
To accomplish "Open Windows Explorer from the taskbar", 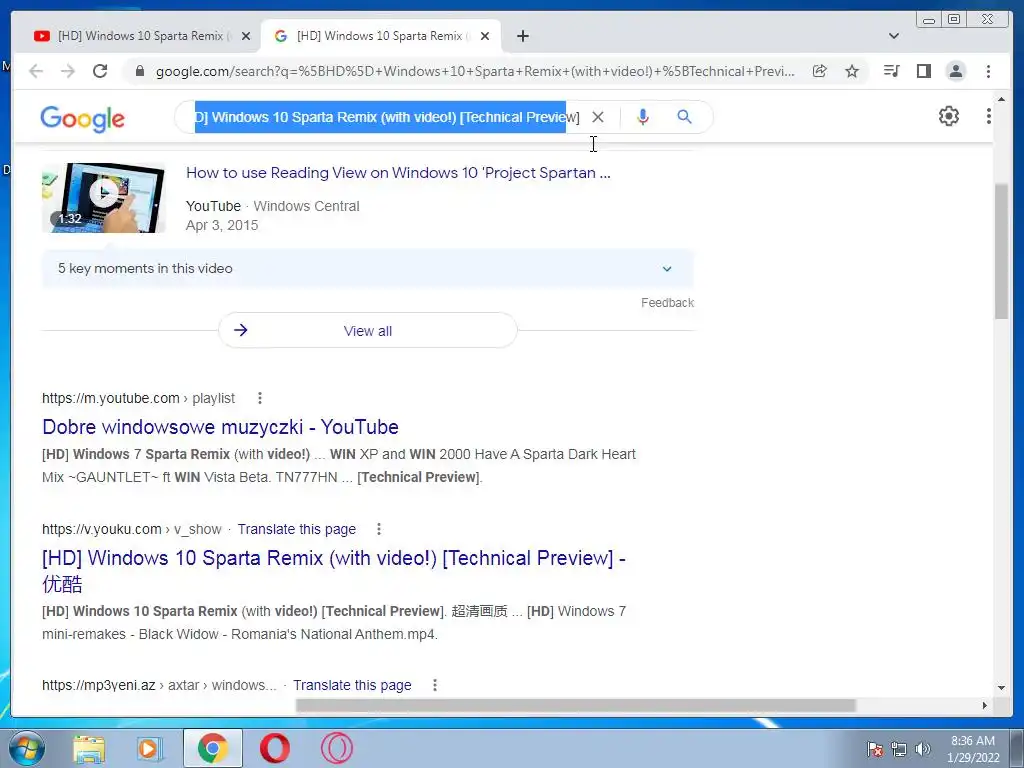I will pos(88,749).
